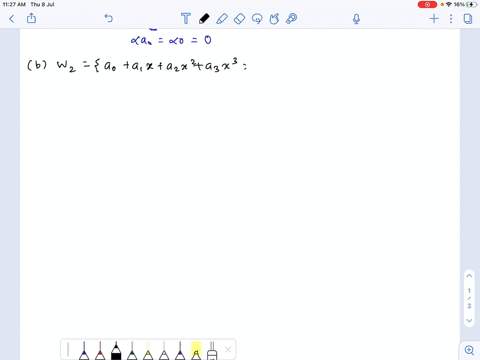The width and height of the screenshot is (480, 360).
Task: Grab the favorites toolbox drag handle
Action: click(x=68, y=349)
